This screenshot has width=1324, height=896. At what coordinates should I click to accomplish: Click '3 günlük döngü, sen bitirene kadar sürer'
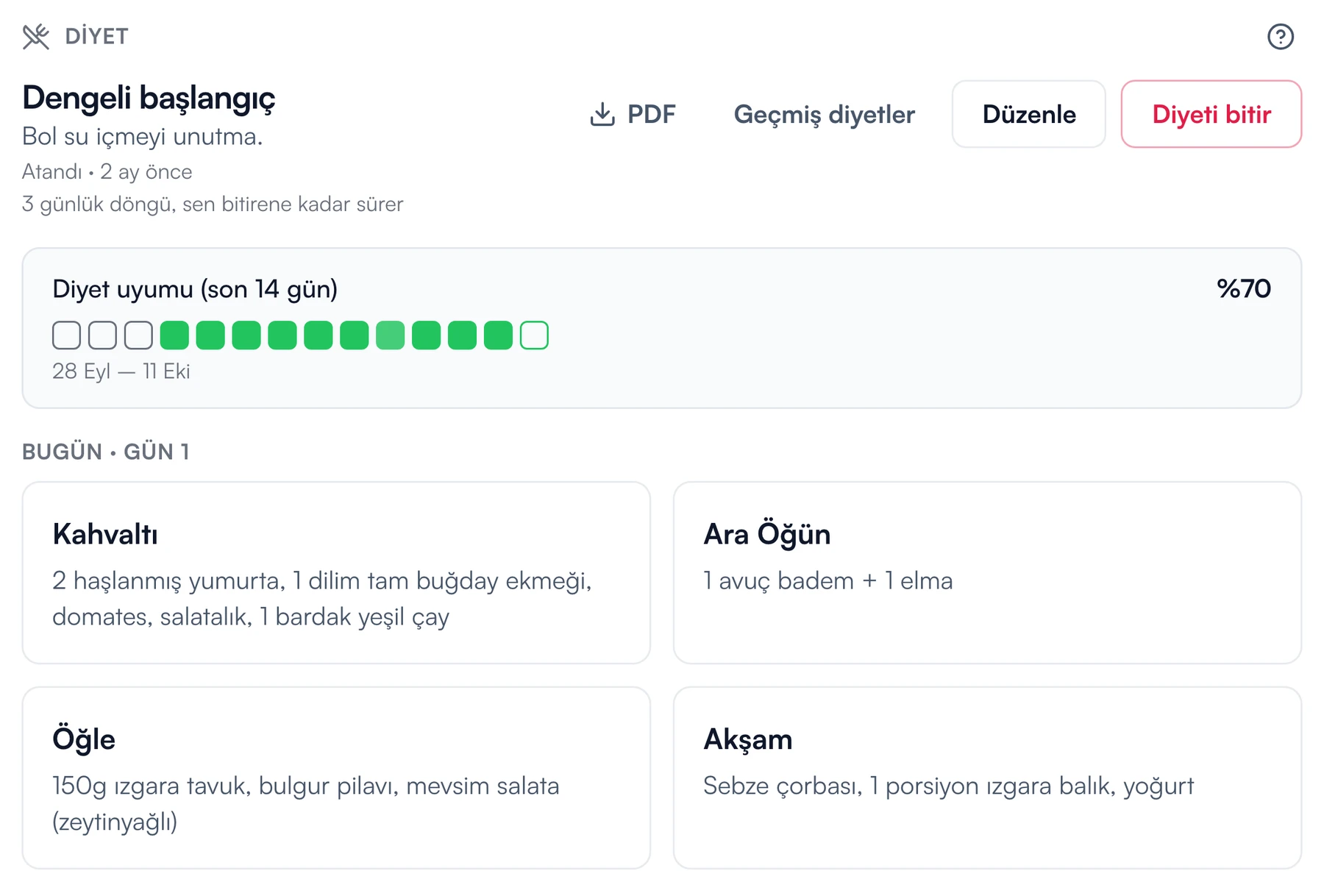point(213,205)
